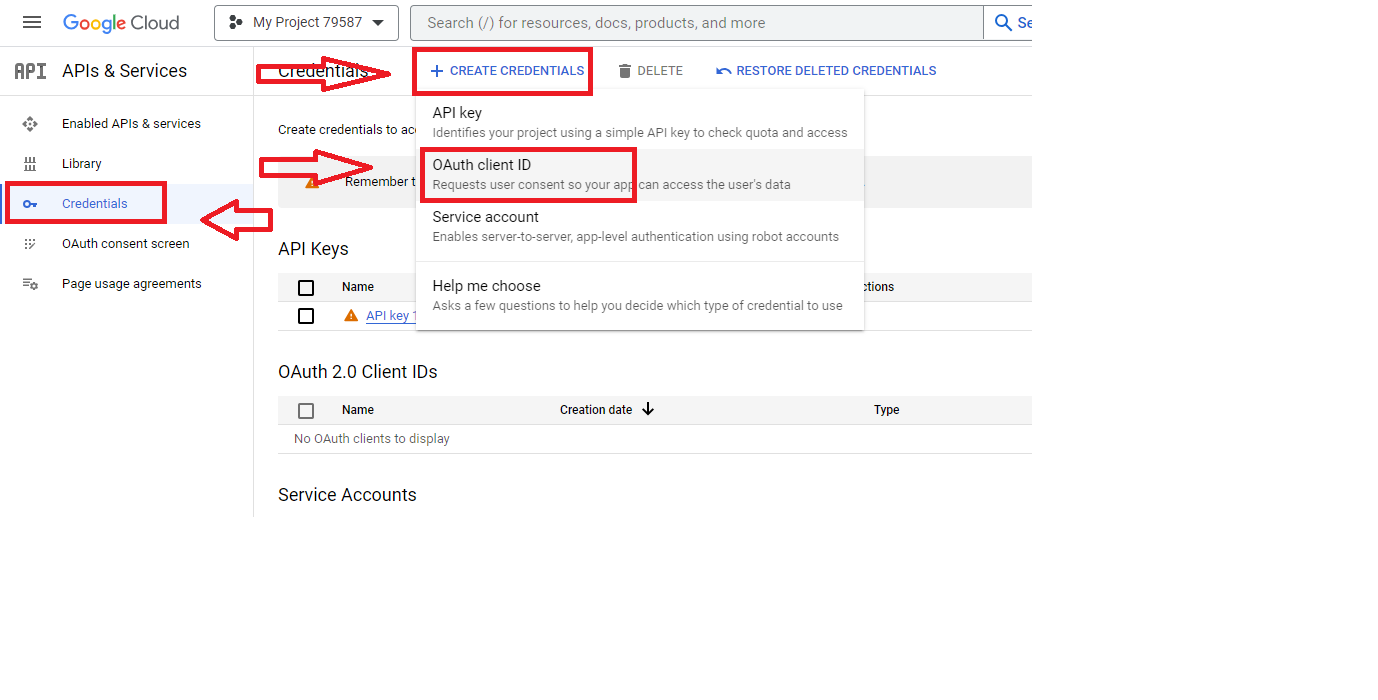The width and height of the screenshot is (1378, 700).
Task: Choose API key from the dropdown menu
Action: 640,122
